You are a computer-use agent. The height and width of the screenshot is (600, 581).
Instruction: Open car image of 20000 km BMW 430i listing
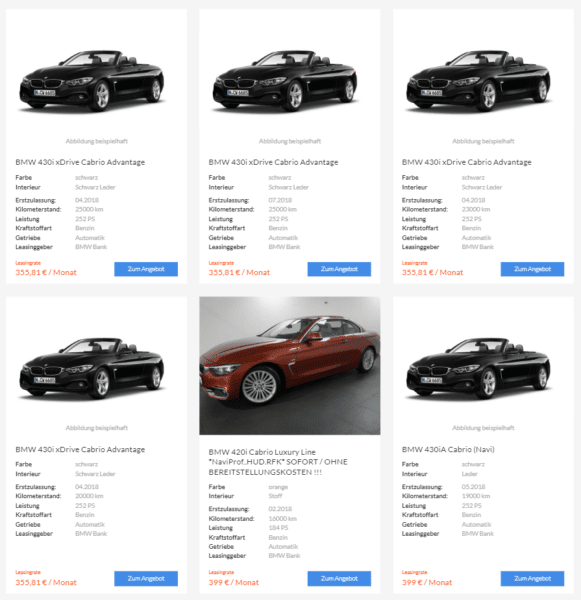(x=92, y=368)
